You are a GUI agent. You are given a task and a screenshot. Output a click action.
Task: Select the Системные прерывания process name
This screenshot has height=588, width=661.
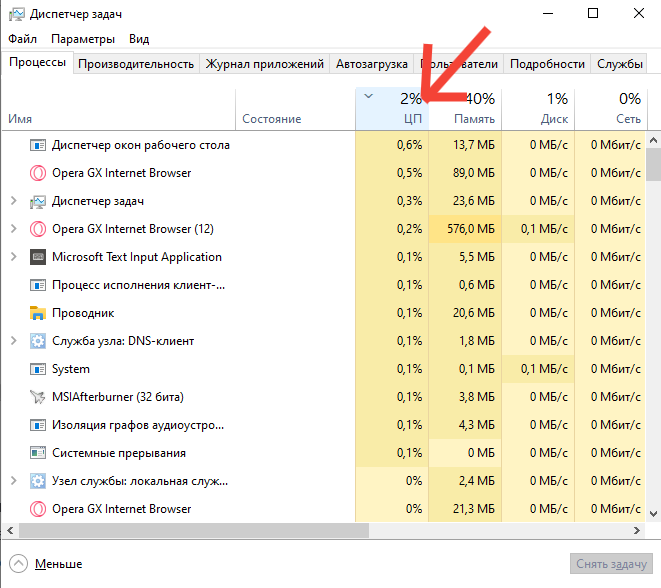click(x=119, y=453)
